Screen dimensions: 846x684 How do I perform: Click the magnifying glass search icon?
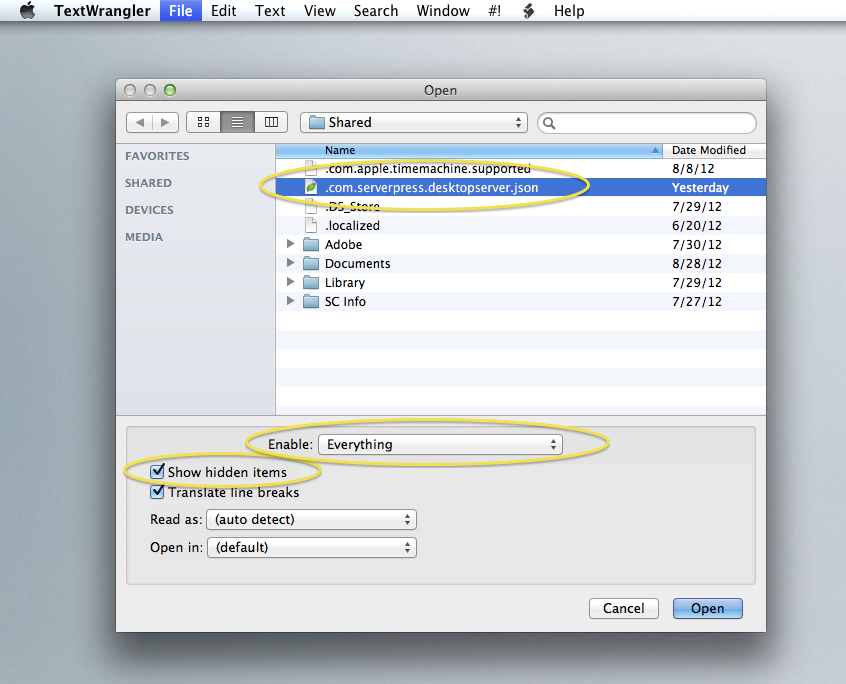tap(549, 124)
